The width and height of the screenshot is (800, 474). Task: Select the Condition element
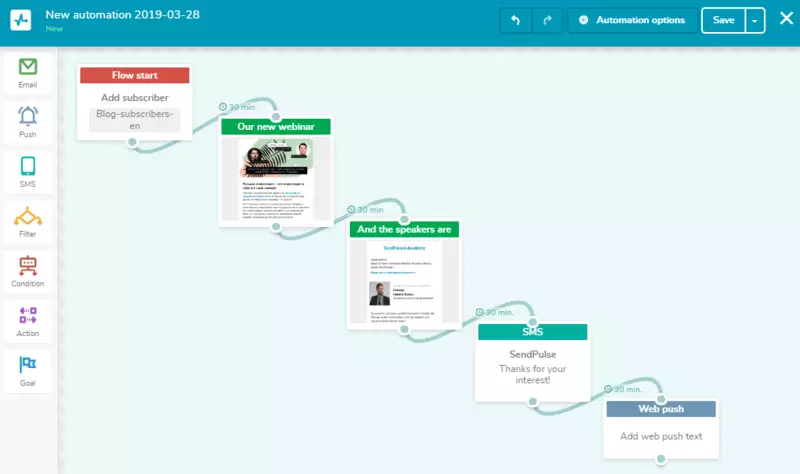pyautogui.click(x=28, y=271)
